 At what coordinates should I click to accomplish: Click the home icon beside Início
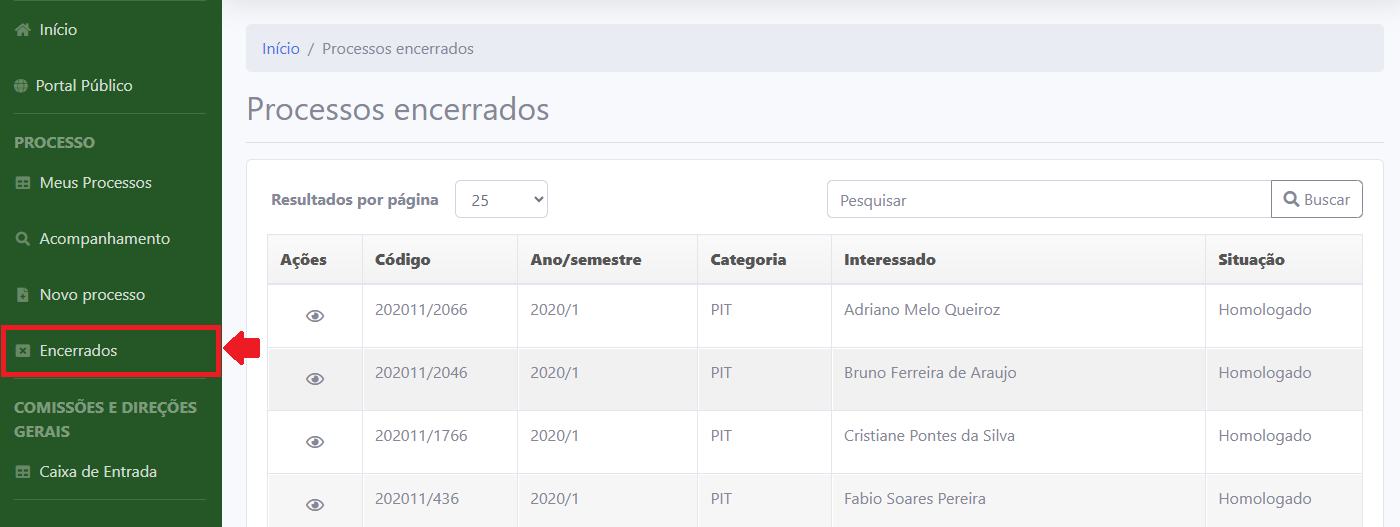click(22, 30)
